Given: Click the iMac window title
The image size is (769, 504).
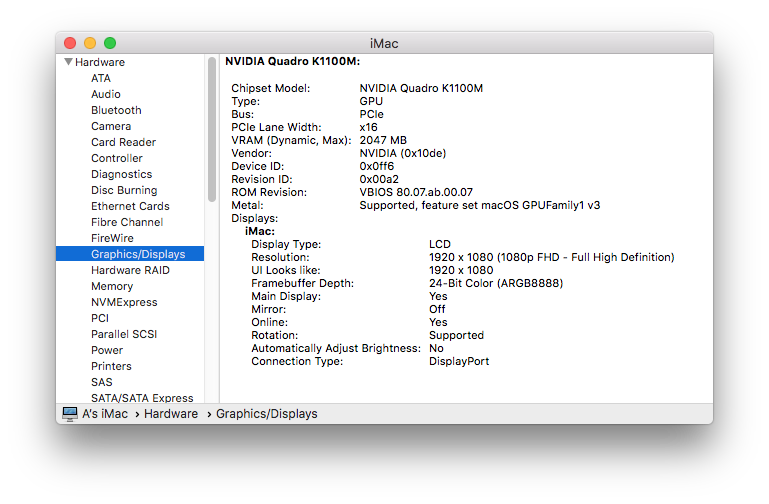Looking at the screenshot, I should coord(384,44).
